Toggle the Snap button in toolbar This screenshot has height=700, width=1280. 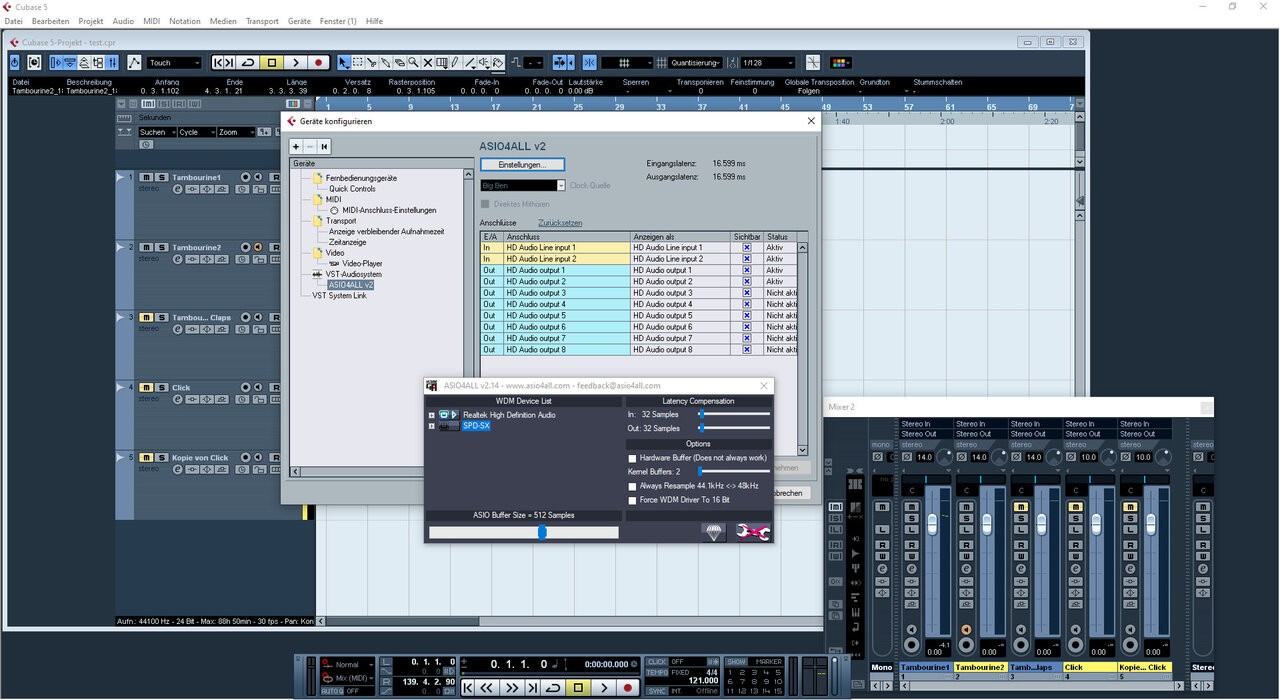(x=589, y=62)
